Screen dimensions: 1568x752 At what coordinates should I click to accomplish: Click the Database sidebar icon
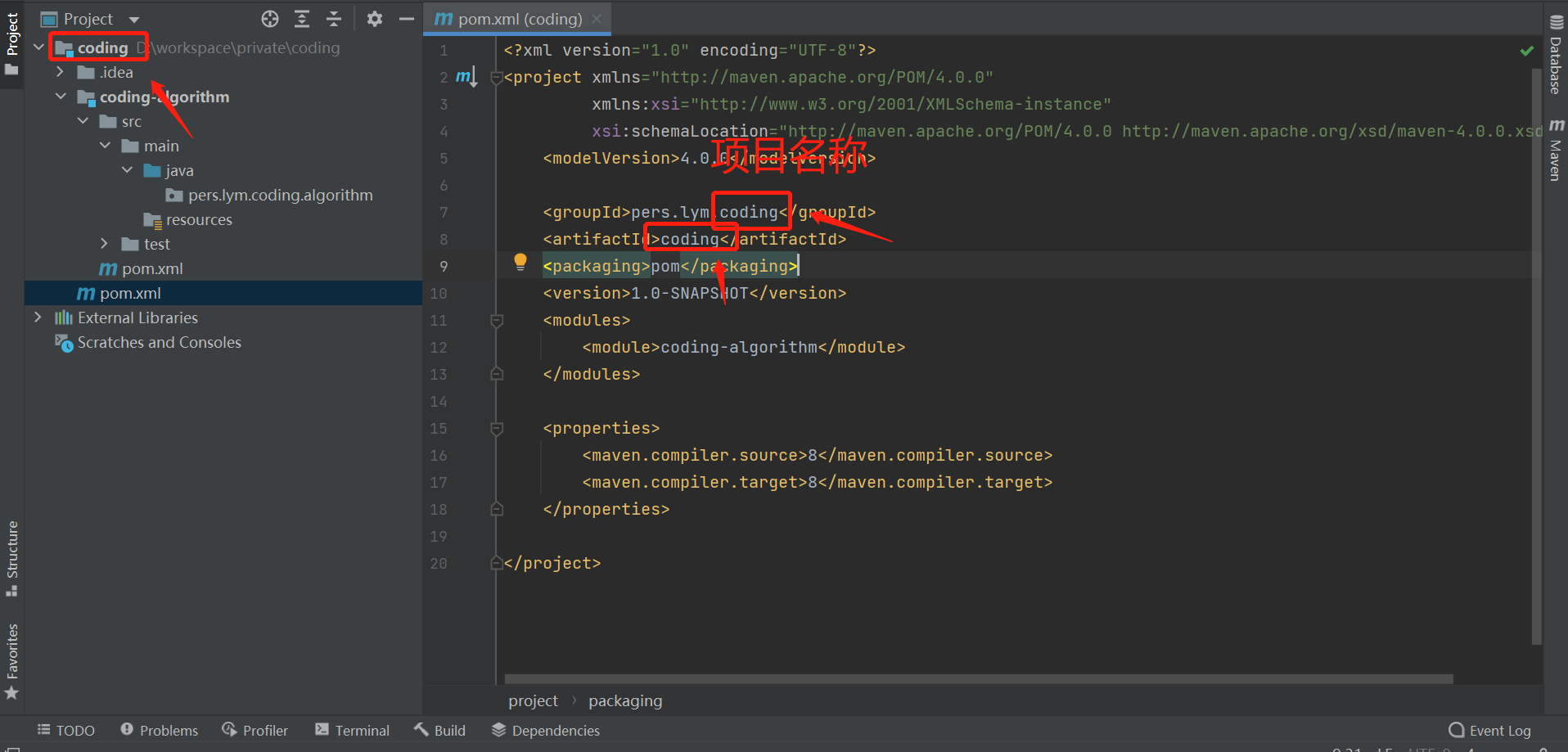[x=1557, y=22]
